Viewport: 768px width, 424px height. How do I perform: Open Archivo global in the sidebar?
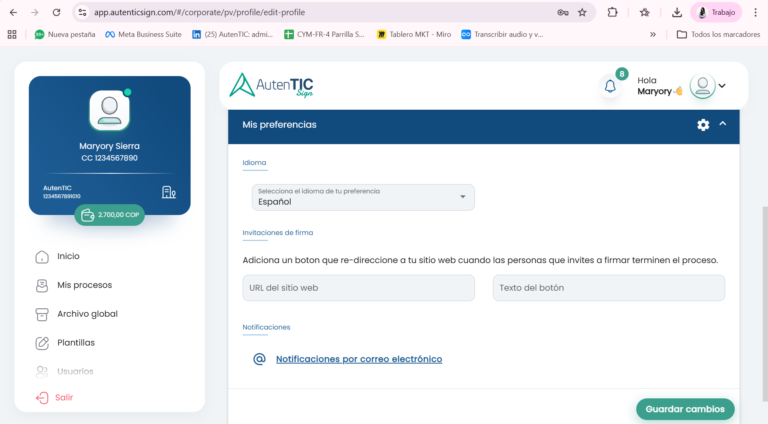click(x=87, y=314)
